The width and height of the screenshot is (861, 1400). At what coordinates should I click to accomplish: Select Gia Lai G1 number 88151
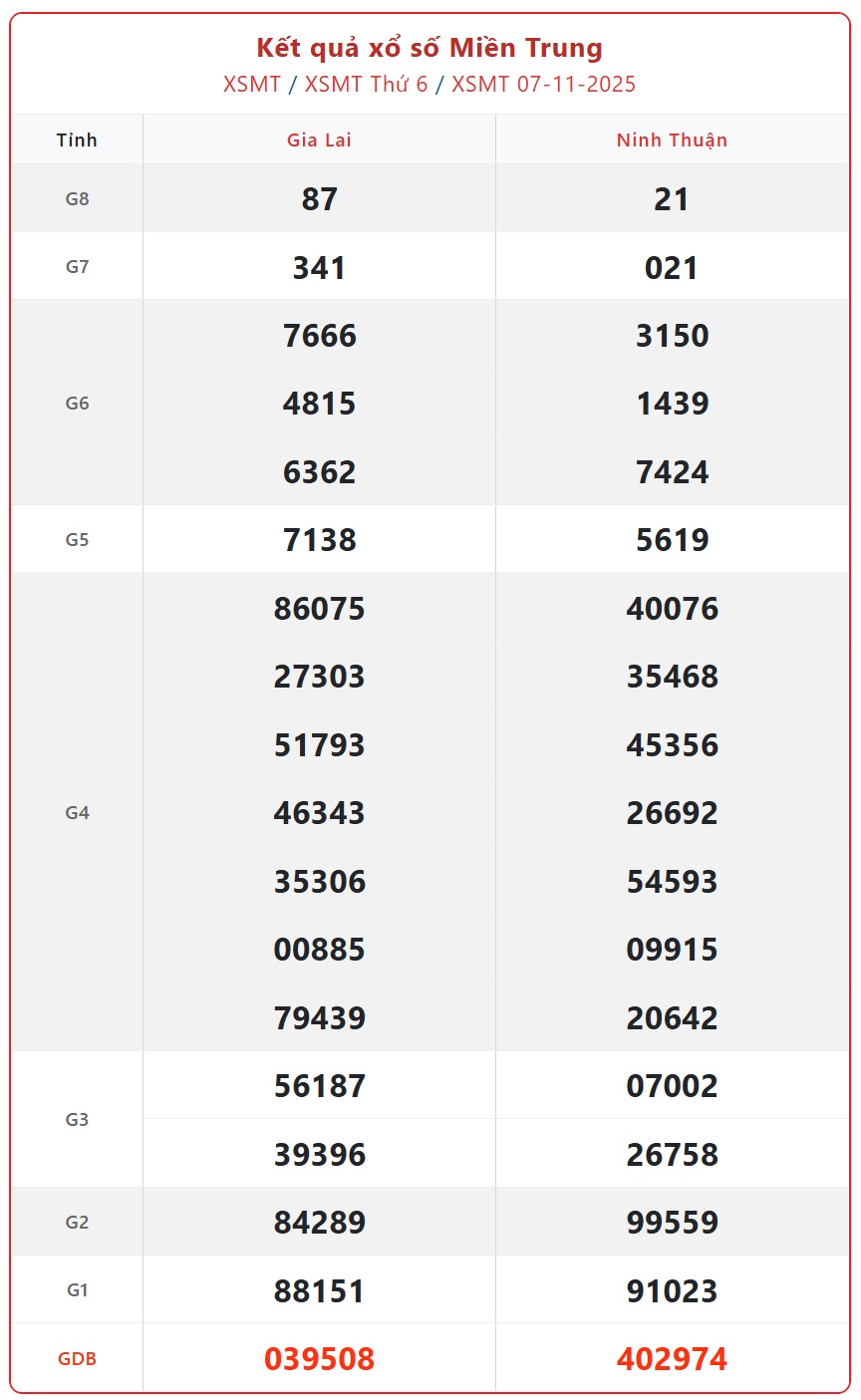319,1290
